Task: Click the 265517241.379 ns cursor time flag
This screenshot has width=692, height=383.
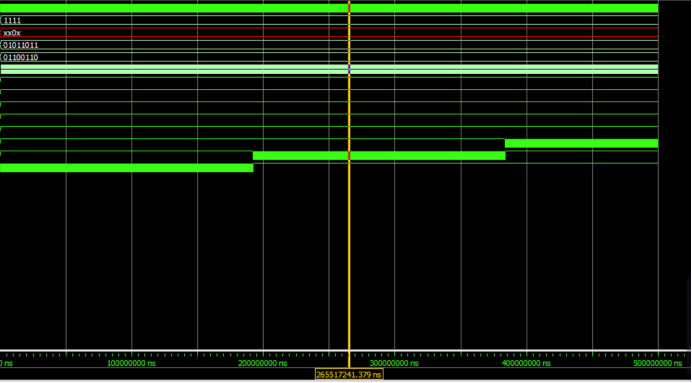Action: click(349, 375)
